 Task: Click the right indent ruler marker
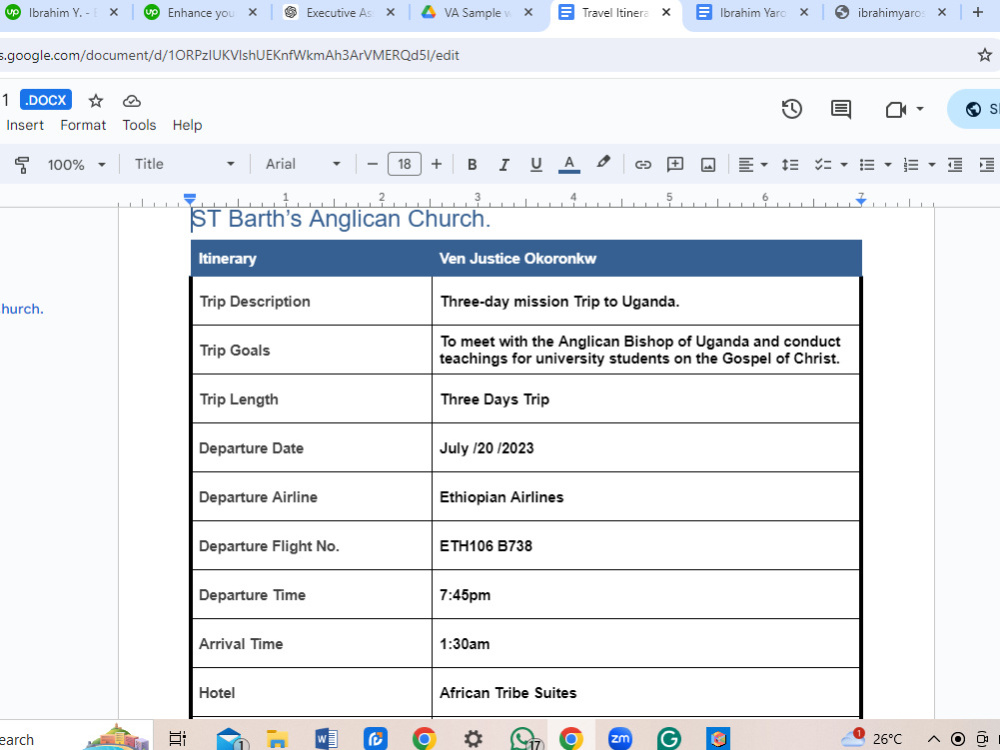pos(861,200)
